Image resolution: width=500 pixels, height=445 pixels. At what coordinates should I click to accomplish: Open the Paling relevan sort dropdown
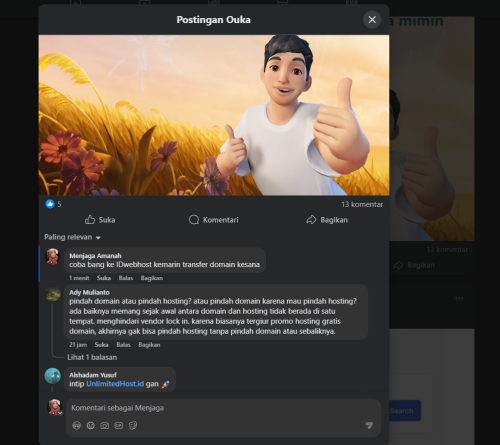point(73,237)
